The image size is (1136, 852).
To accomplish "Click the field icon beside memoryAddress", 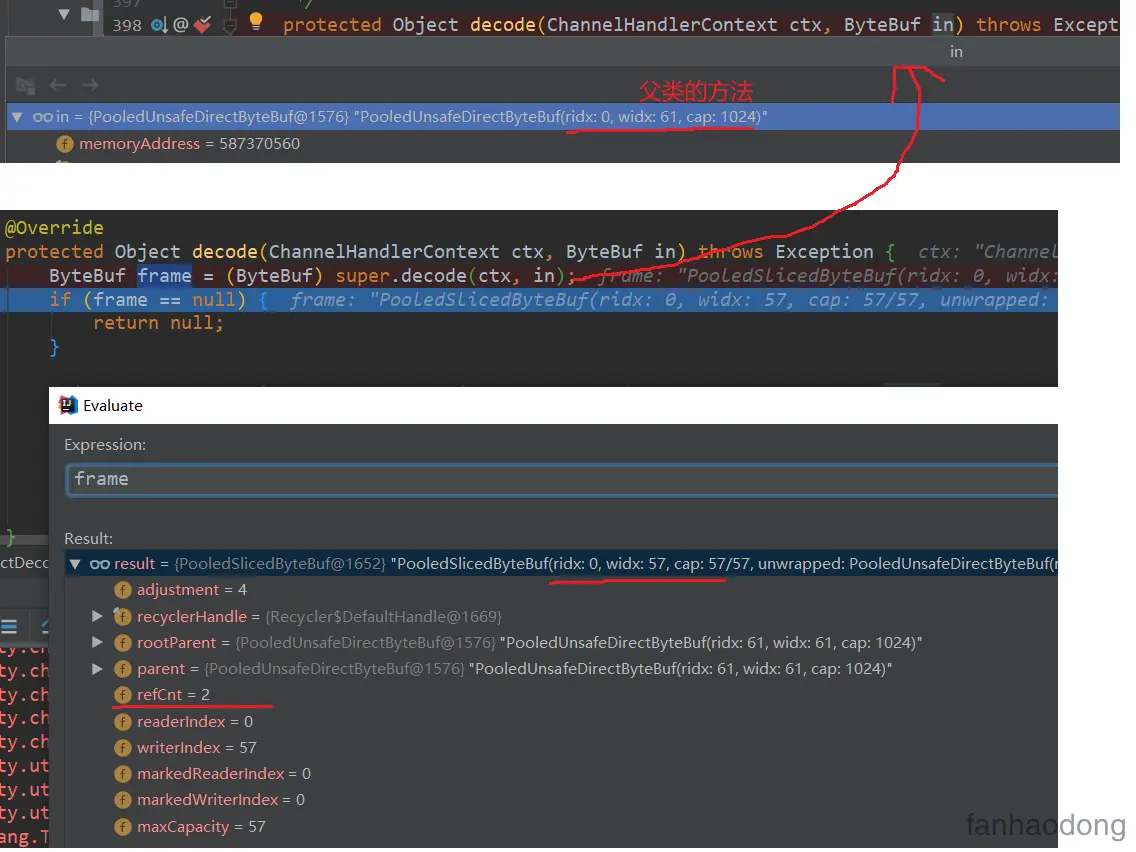I will [x=64, y=143].
